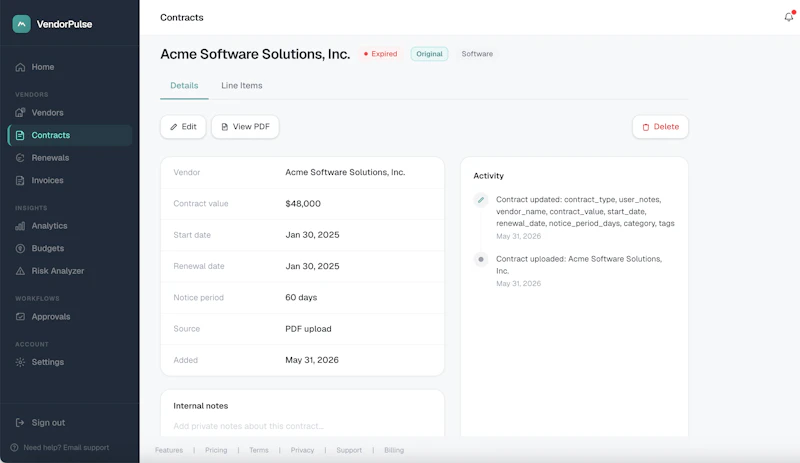Open the notifications bell
This screenshot has height=463, width=800.
point(789,17)
